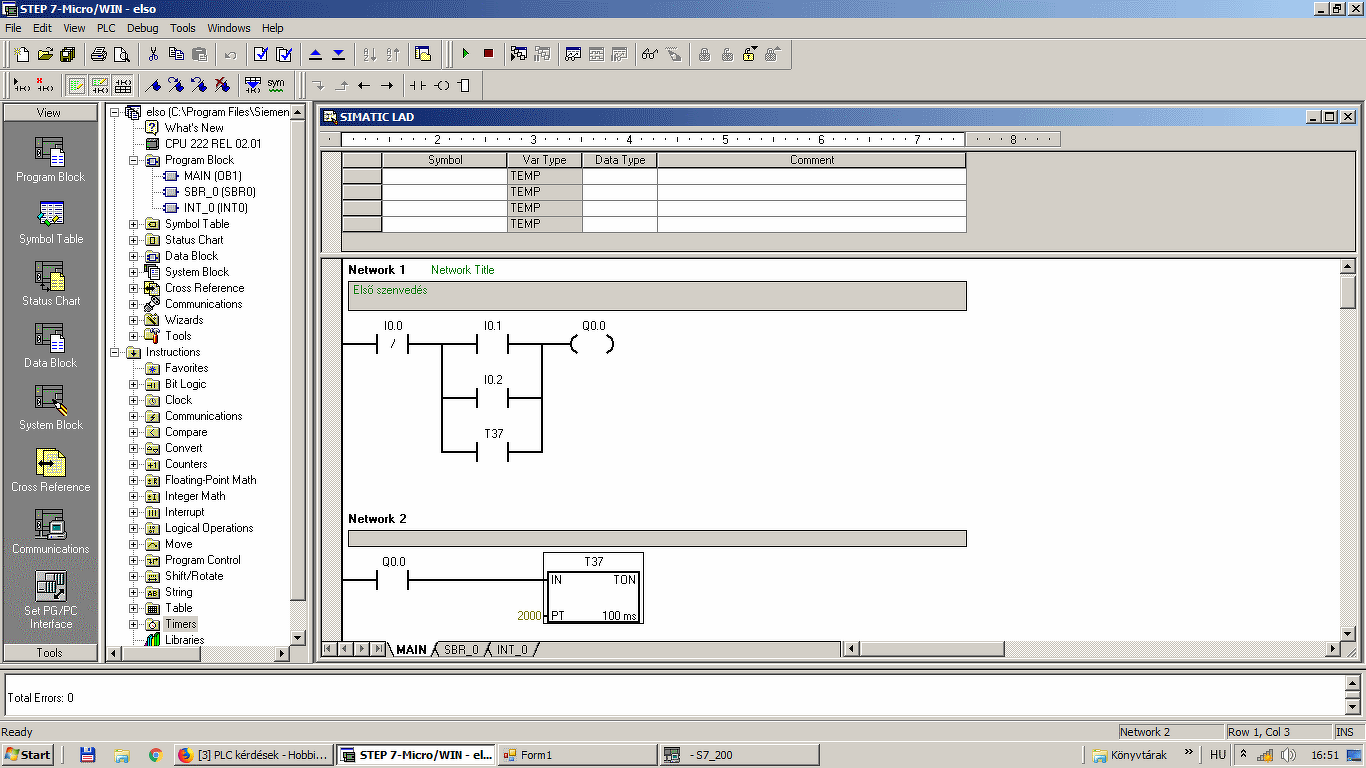The width and height of the screenshot is (1366, 768).
Task: Put the PLC in RUN with the green arrow
Action: click(x=465, y=54)
